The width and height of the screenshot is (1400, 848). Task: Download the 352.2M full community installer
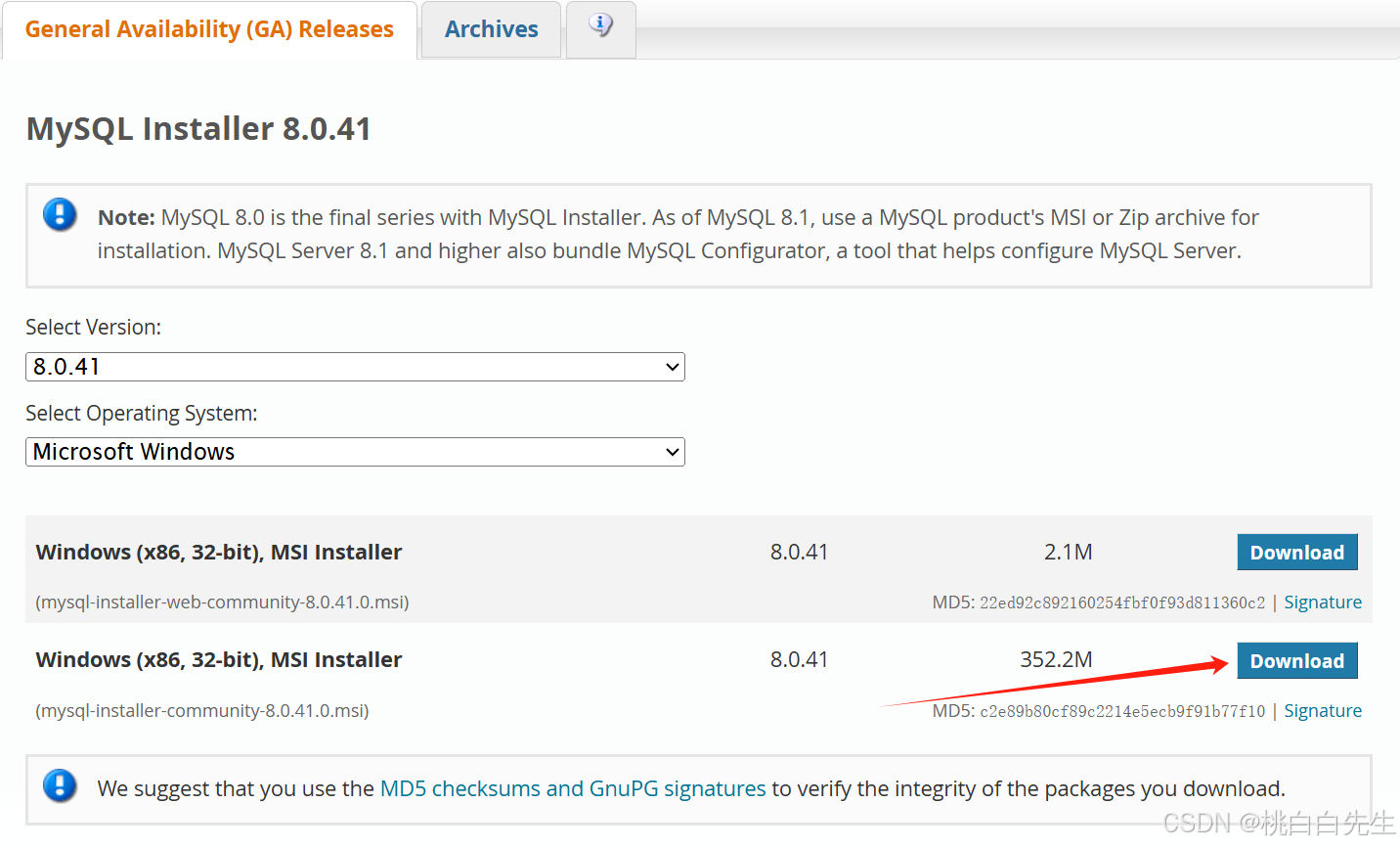pos(1297,661)
